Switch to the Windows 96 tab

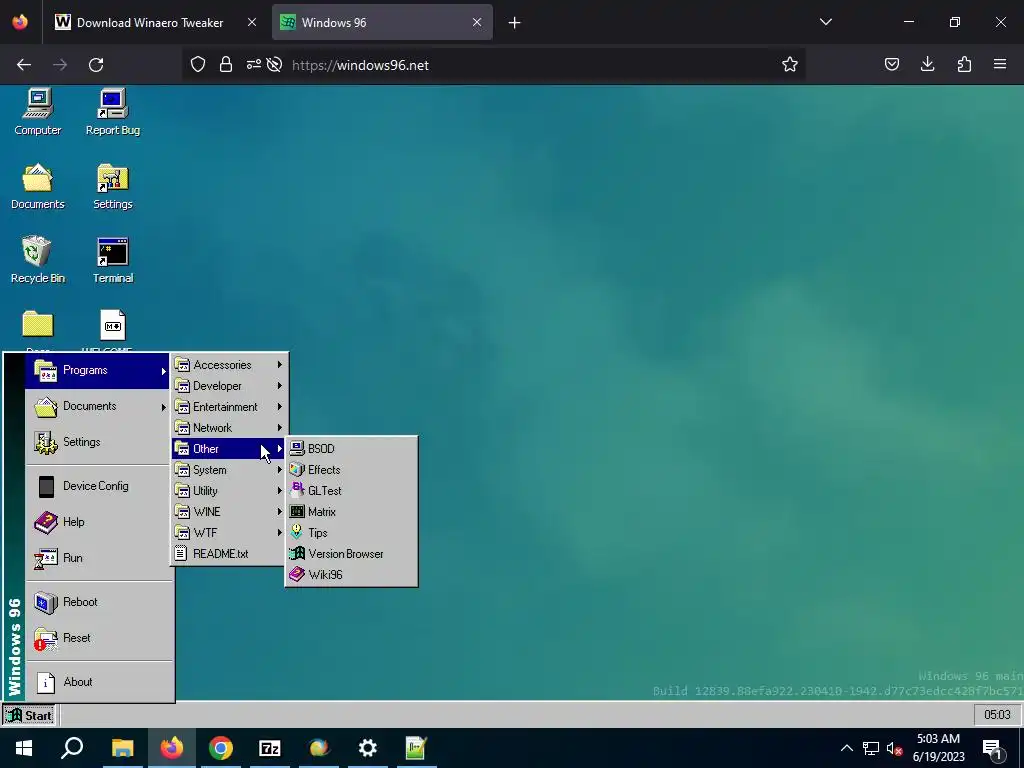tap(382, 22)
